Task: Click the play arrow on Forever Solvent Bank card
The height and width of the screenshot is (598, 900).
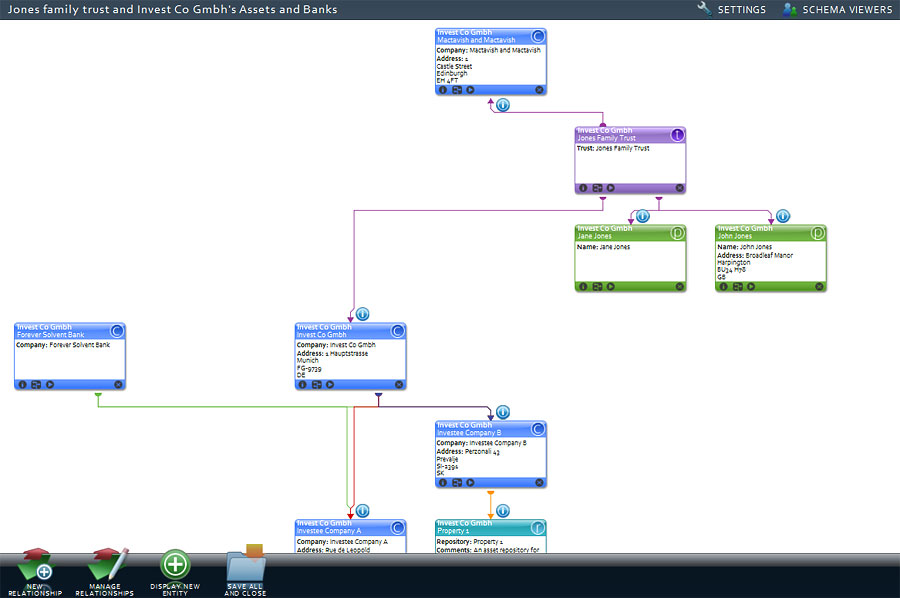Action: tap(50, 385)
